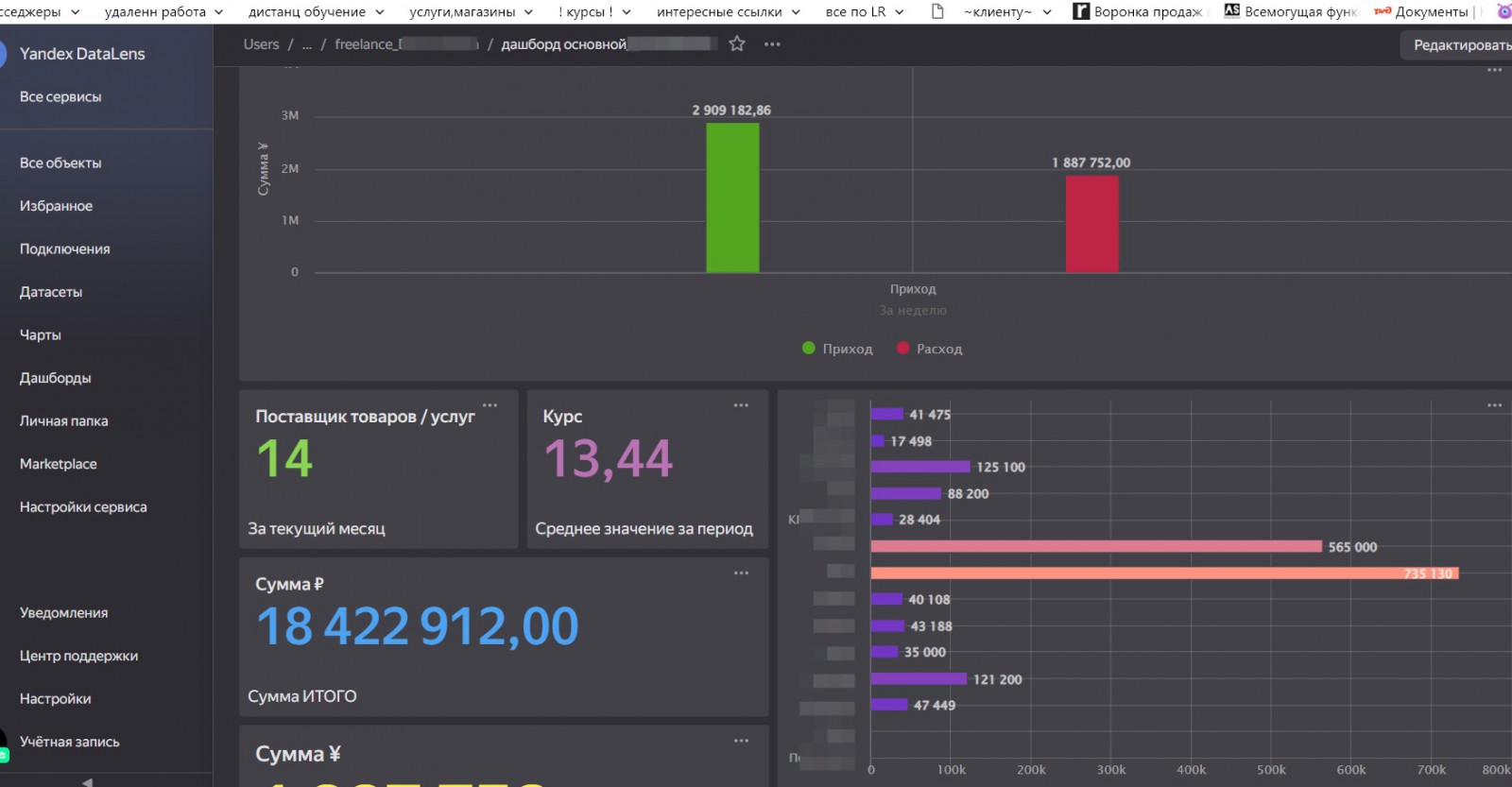Open Учётная запись in sidebar

point(70,742)
